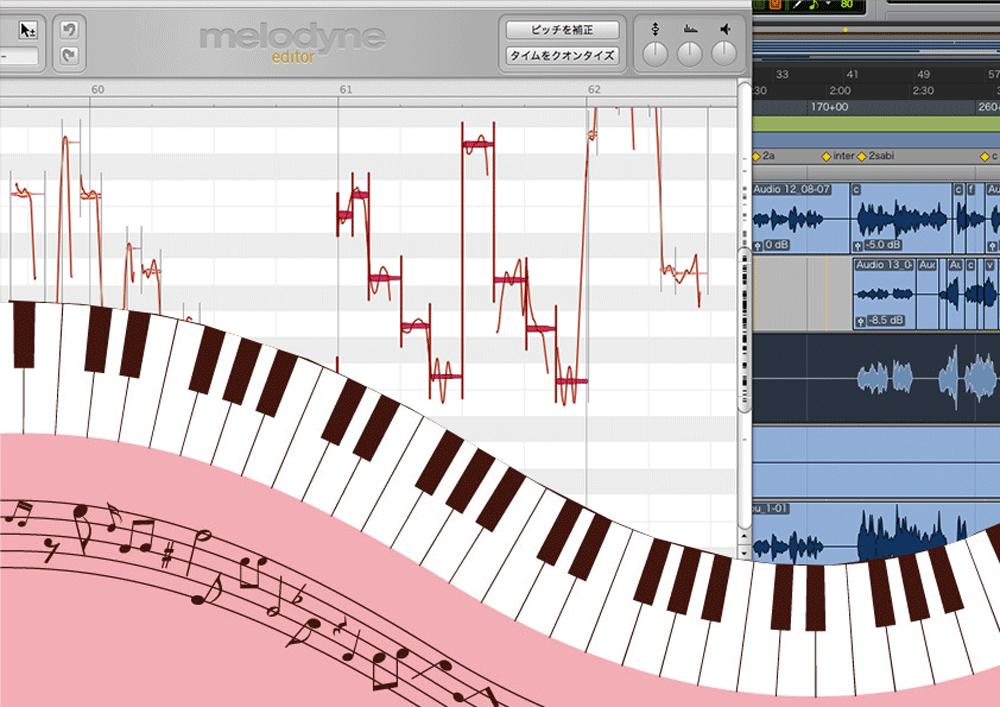Select the 2a marker in Pro Tools
This screenshot has height=707, width=1000.
764,156
